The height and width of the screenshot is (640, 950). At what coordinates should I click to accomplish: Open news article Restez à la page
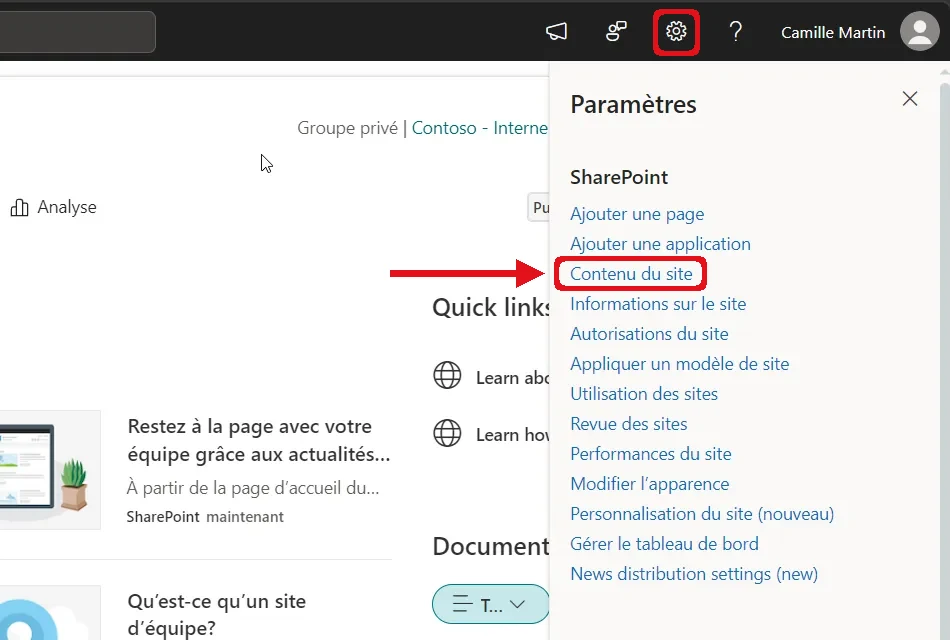point(259,440)
